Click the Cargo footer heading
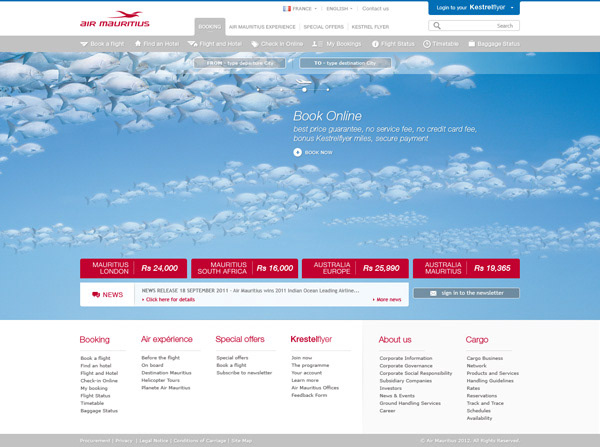This screenshot has height=447, width=600. click(x=477, y=340)
